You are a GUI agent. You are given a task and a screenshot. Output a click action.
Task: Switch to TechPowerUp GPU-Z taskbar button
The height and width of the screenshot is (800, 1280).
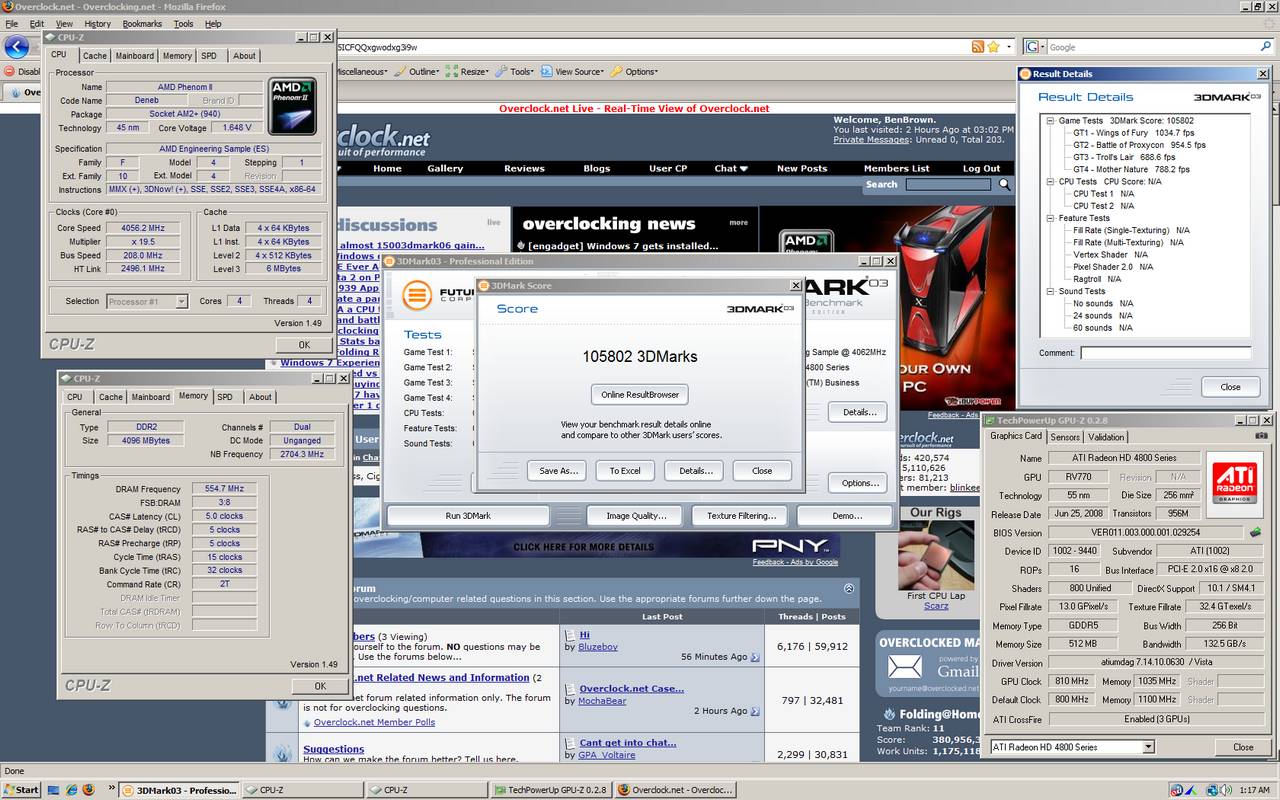[551, 789]
